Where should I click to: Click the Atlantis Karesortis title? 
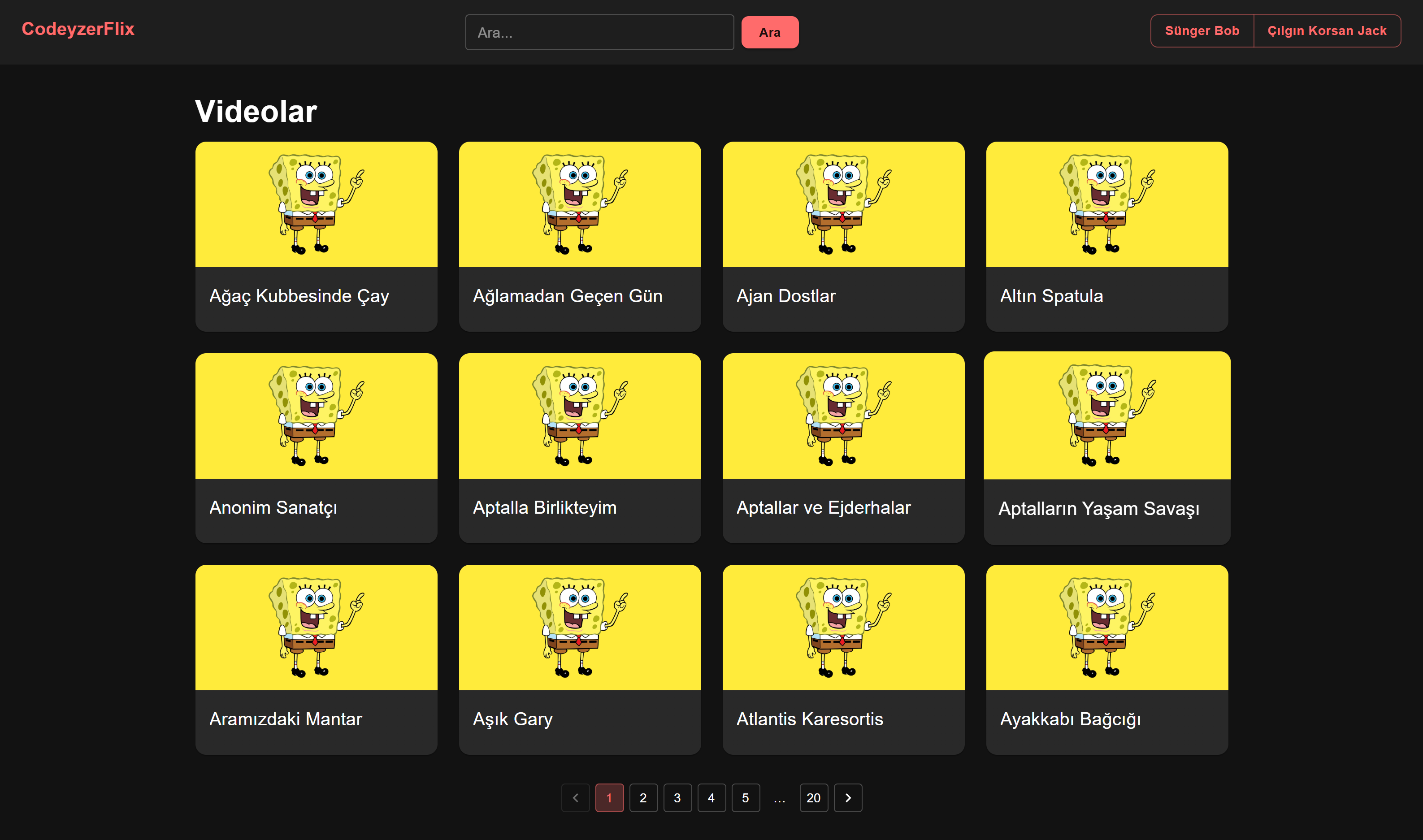[x=810, y=719]
